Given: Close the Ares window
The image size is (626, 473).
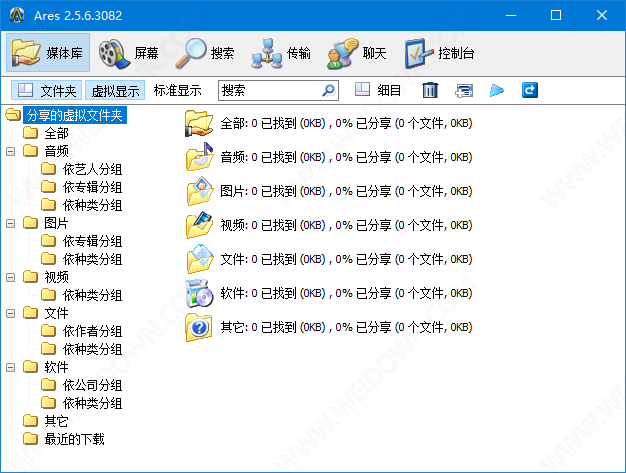Looking at the screenshot, I should coord(602,15).
